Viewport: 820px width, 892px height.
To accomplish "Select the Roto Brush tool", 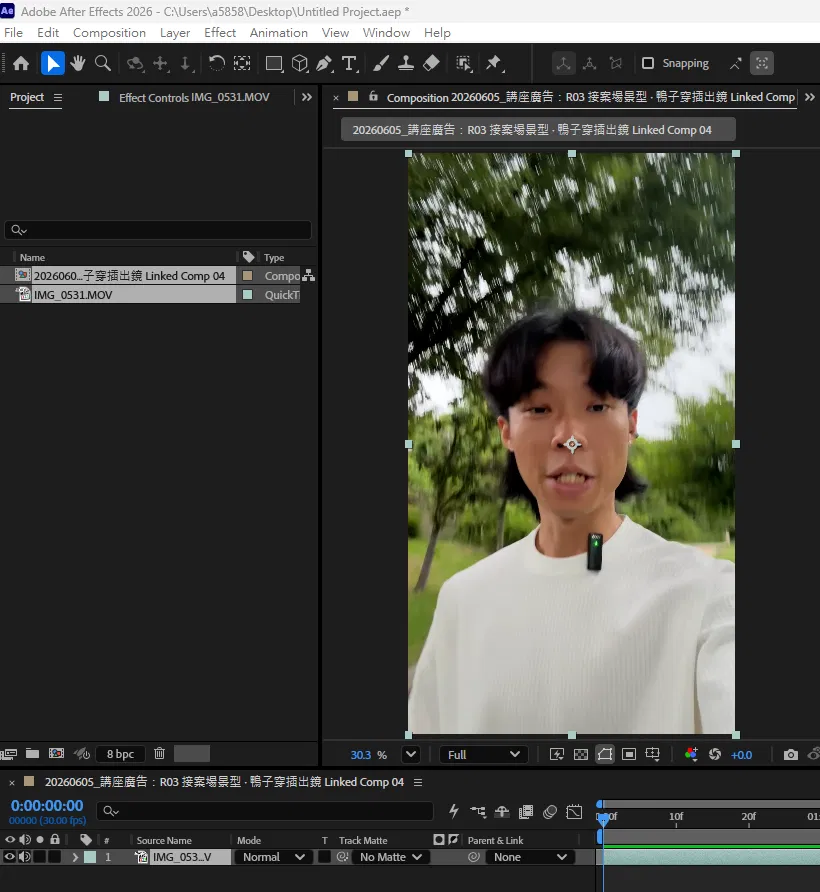I will 464,63.
